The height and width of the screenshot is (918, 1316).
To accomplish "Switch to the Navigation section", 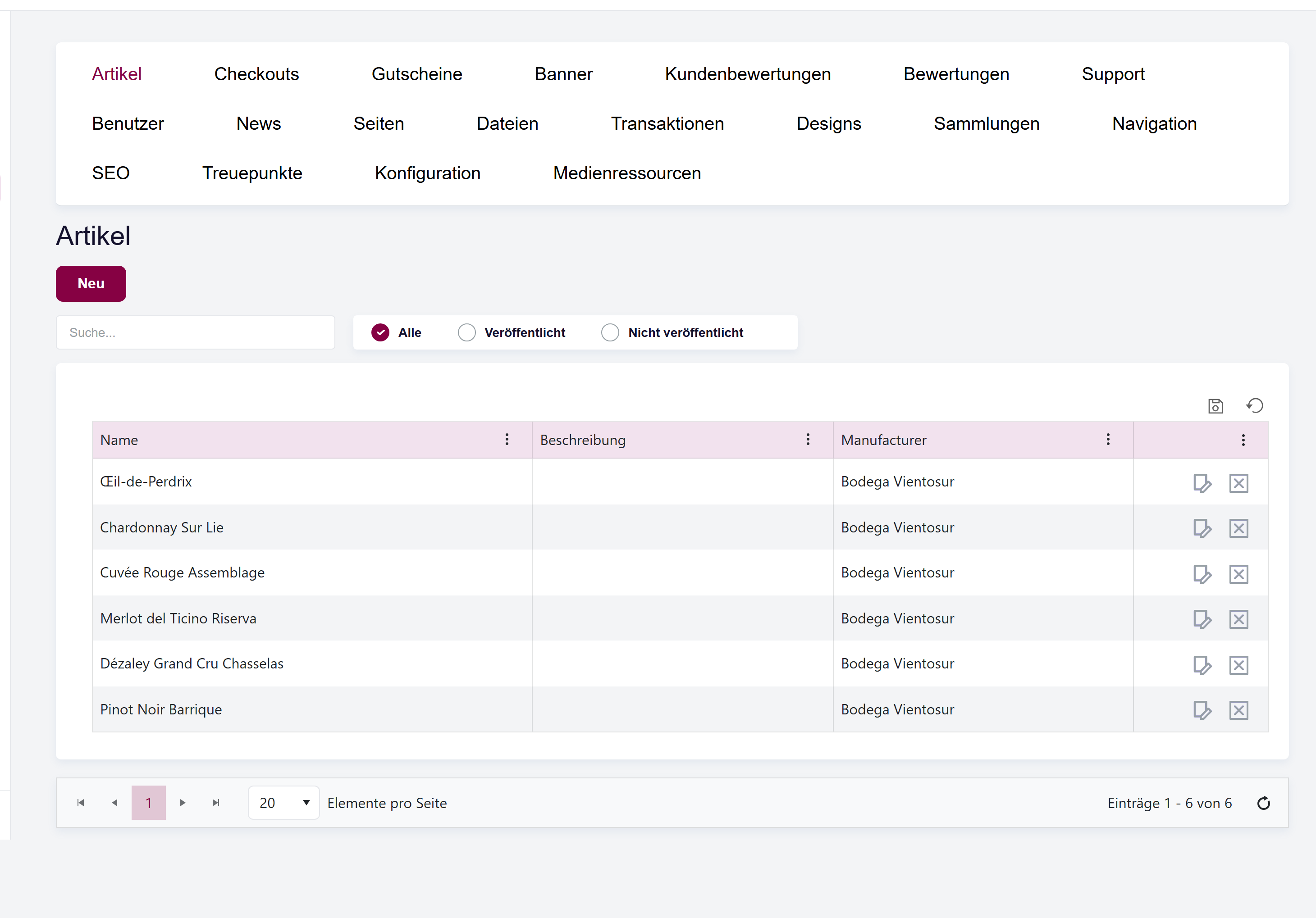I will 1154,123.
